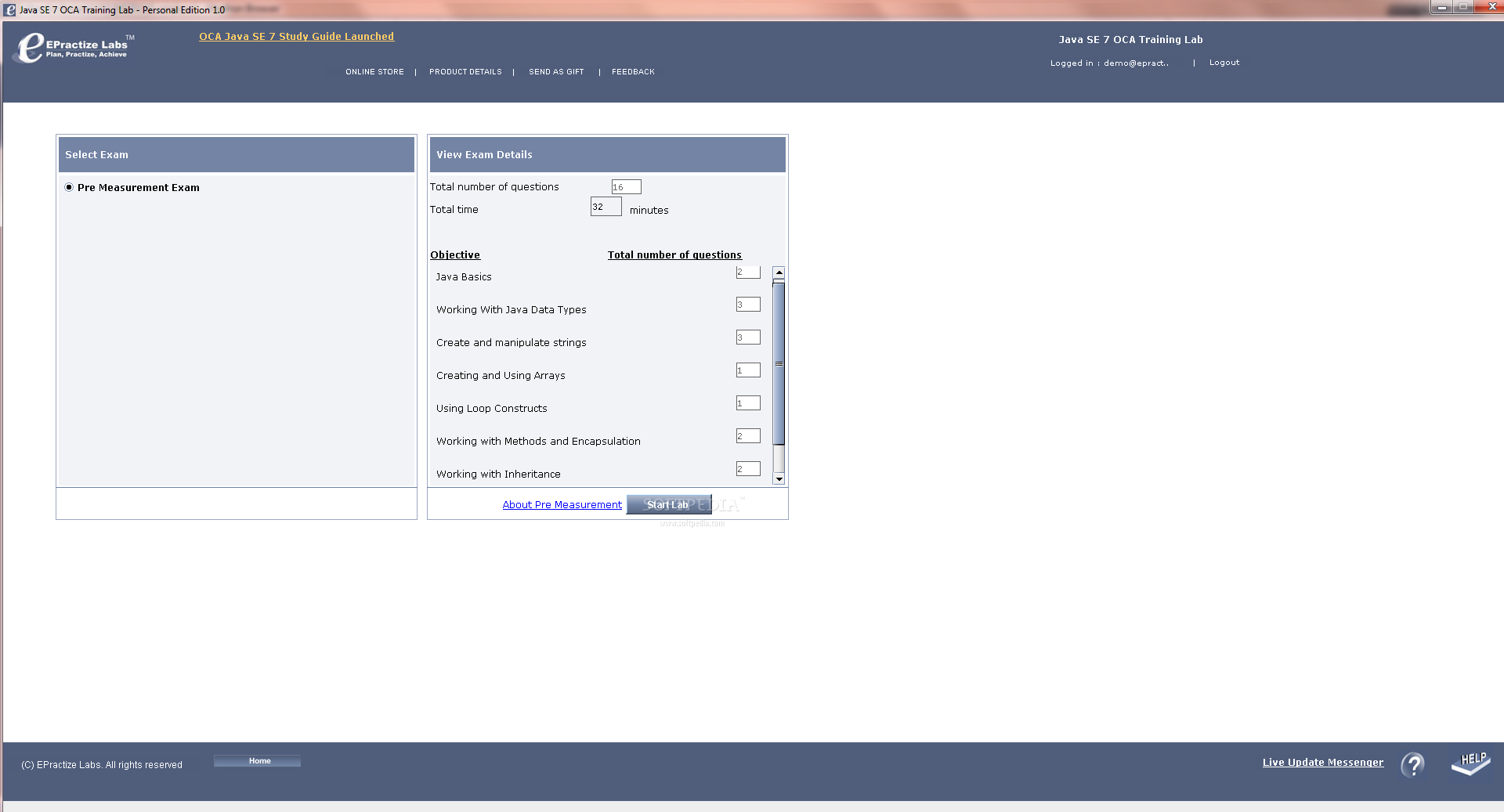Viewport: 1504px width, 812px height.
Task: Log out using the Logout link
Action: [x=1224, y=63]
